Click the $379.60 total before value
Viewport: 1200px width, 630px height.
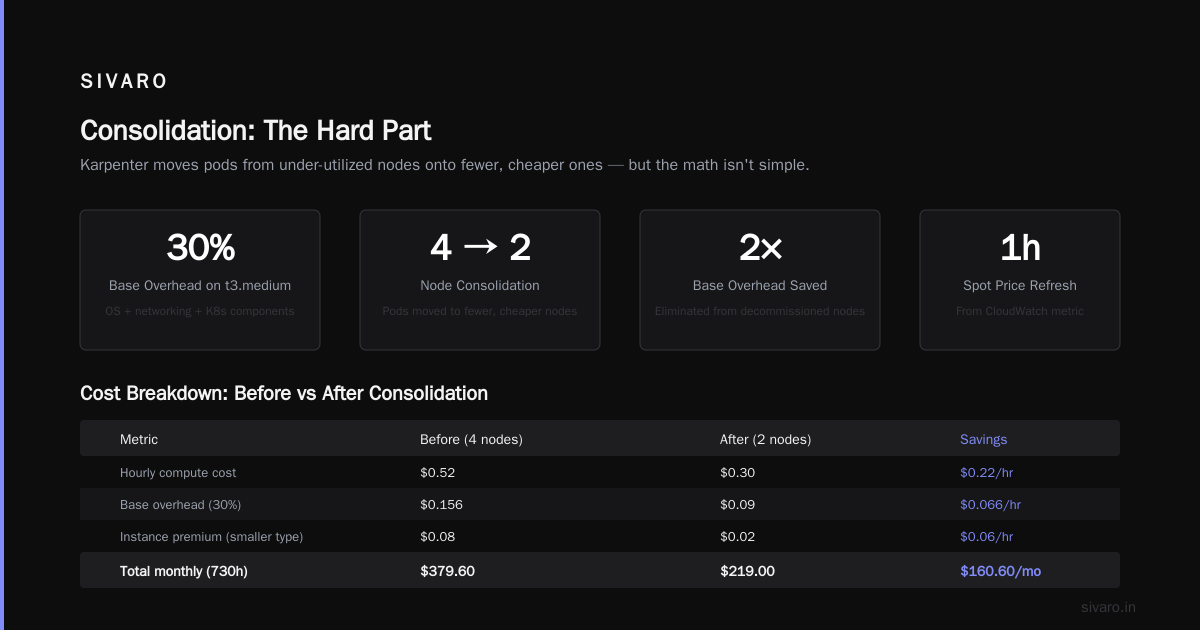pyautogui.click(x=447, y=571)
